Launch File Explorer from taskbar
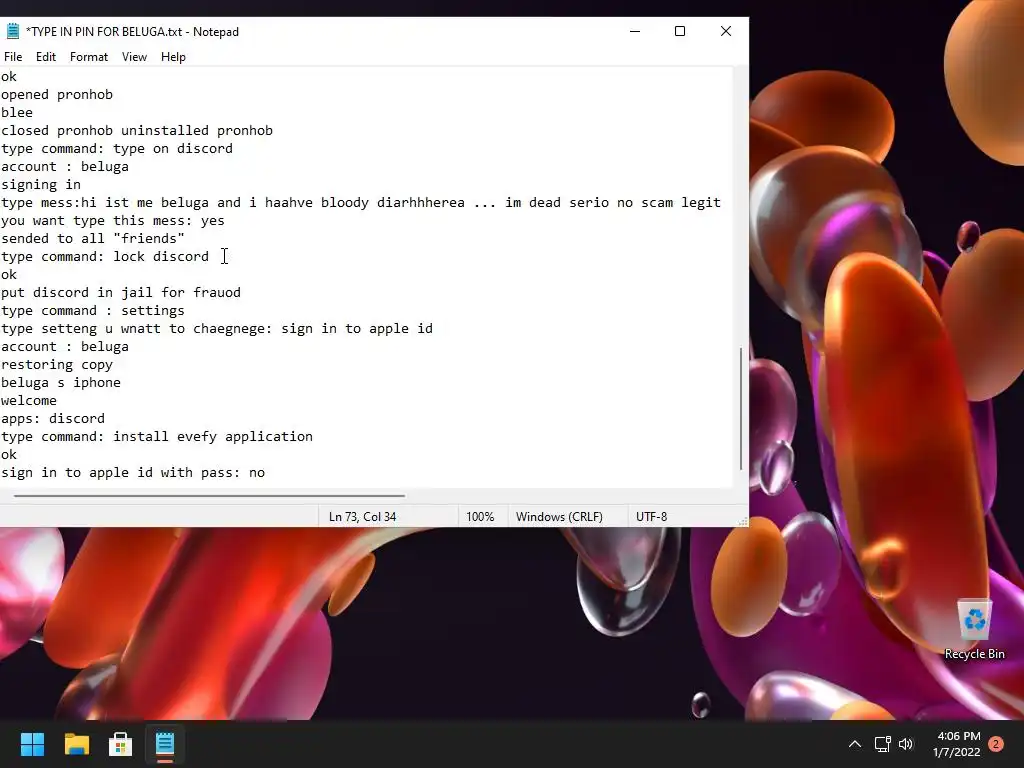The width and height of the screenshot is (1024, 768). [x=77, y=744]
